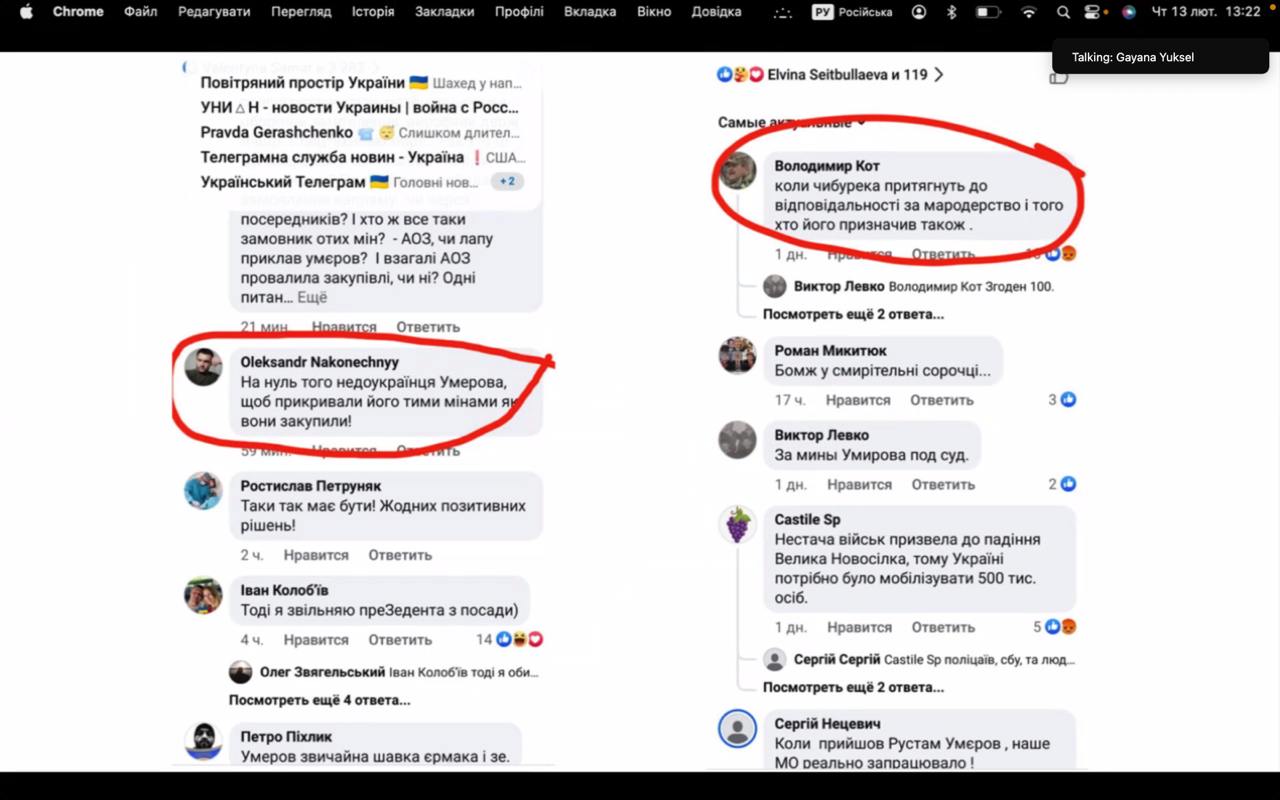Expand Elvina Seitbullaeva и 119 reactions chevron
Image resolution: width=1280 pixels, height=800 pixels.
[x=938, y=75]
